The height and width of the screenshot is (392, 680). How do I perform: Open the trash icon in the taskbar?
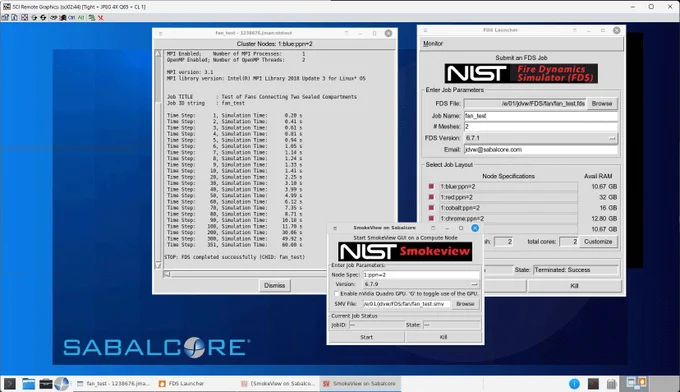(x=611, y=384)
